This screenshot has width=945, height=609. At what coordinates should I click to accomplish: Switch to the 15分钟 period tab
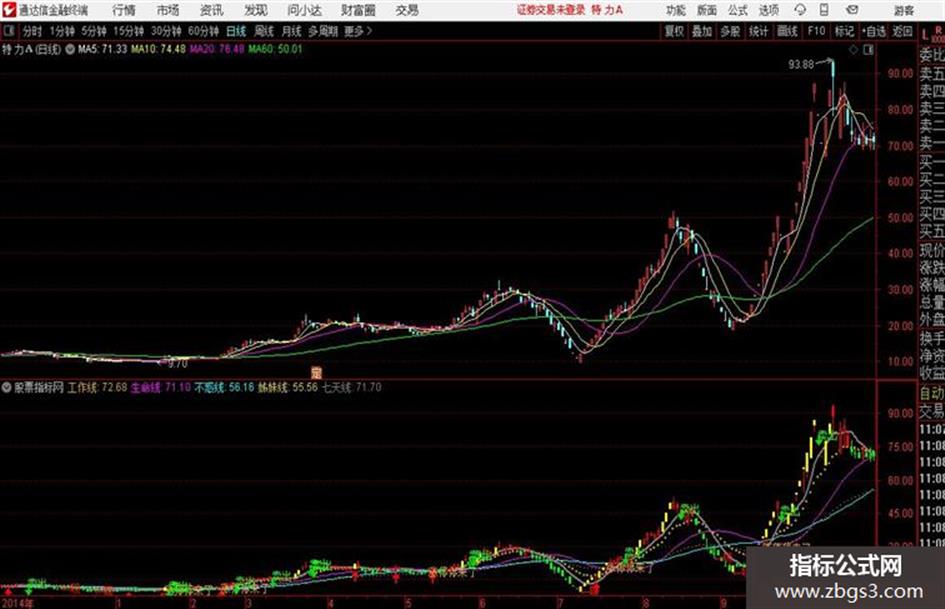(129, 31)
